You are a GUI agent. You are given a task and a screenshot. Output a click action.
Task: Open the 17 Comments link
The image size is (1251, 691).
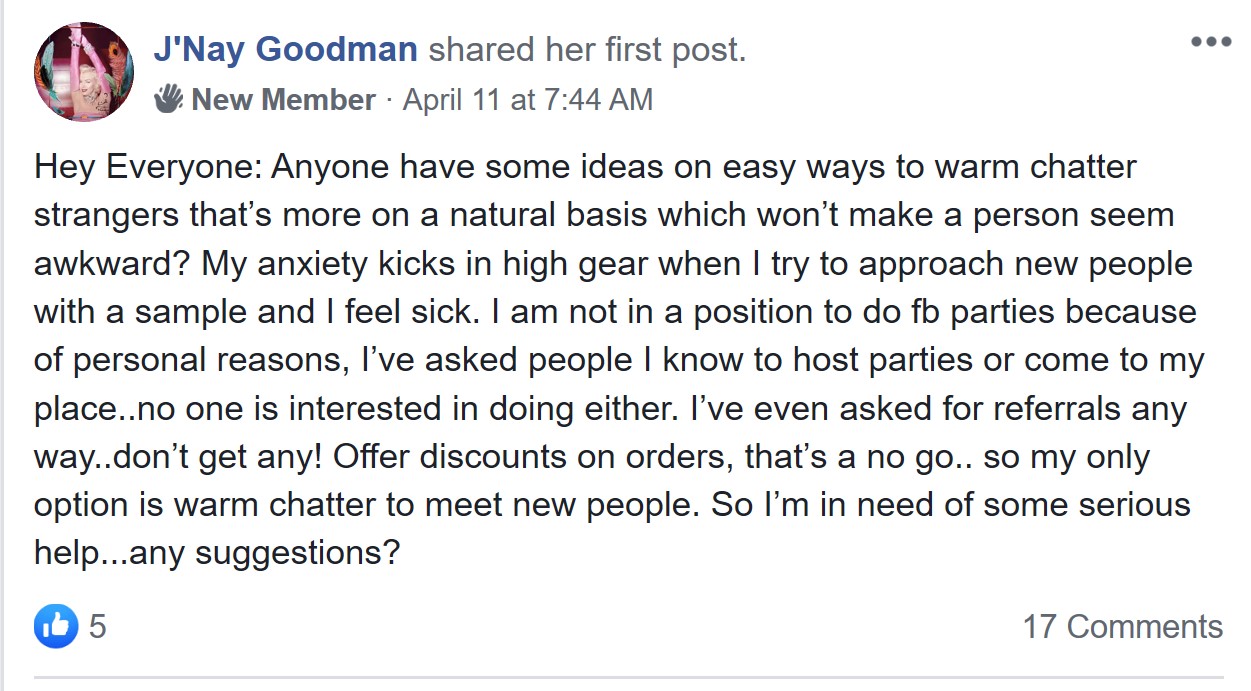(x=1122, y=627)
